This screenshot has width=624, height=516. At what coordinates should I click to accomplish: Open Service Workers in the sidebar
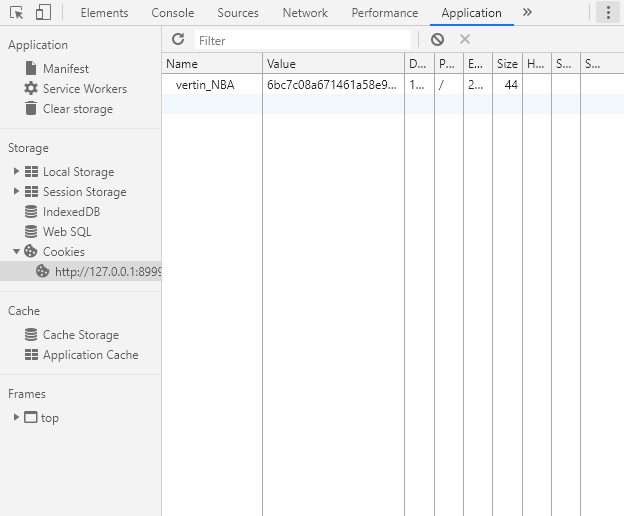pos(84,89)
